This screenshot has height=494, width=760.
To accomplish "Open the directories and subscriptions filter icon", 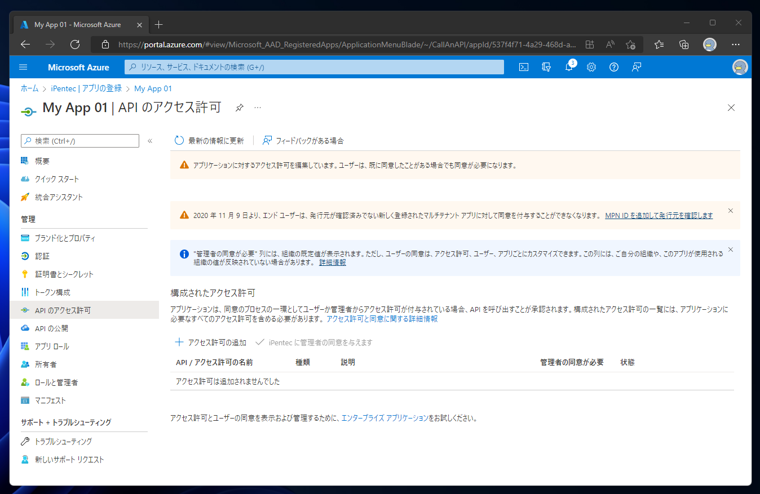I will 546,67.
